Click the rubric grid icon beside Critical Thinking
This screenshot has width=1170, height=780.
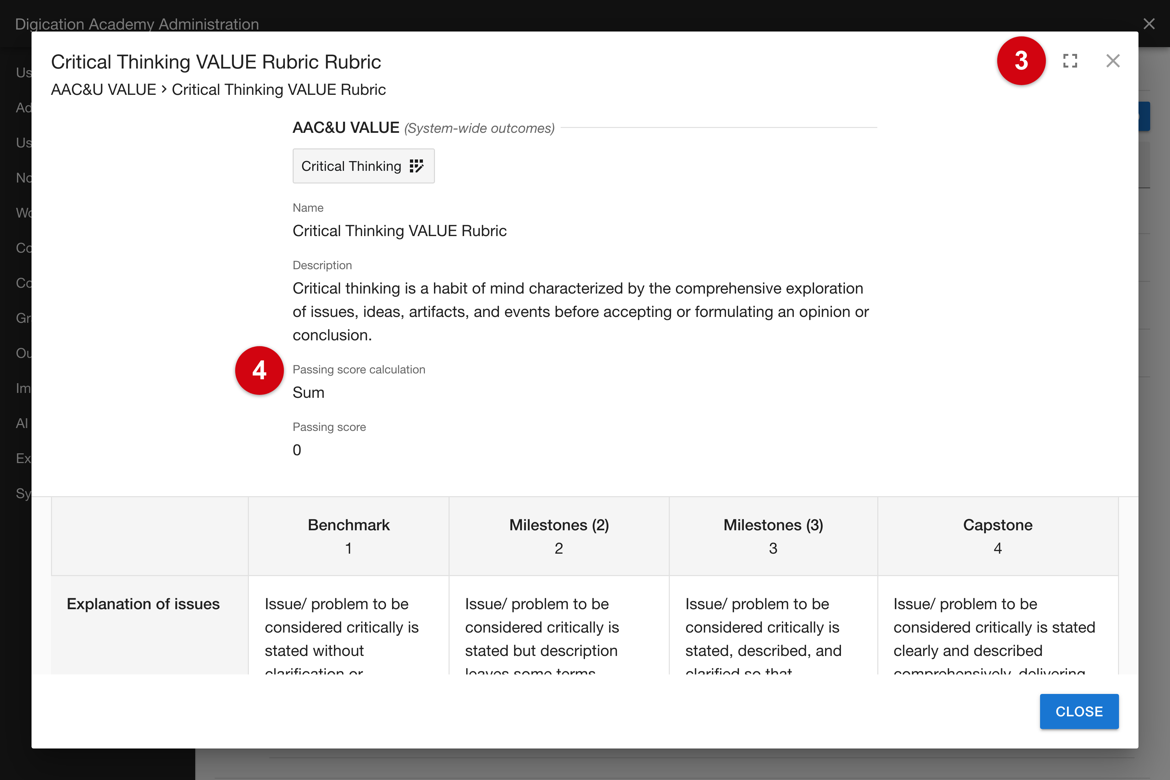tap(416, 166)
